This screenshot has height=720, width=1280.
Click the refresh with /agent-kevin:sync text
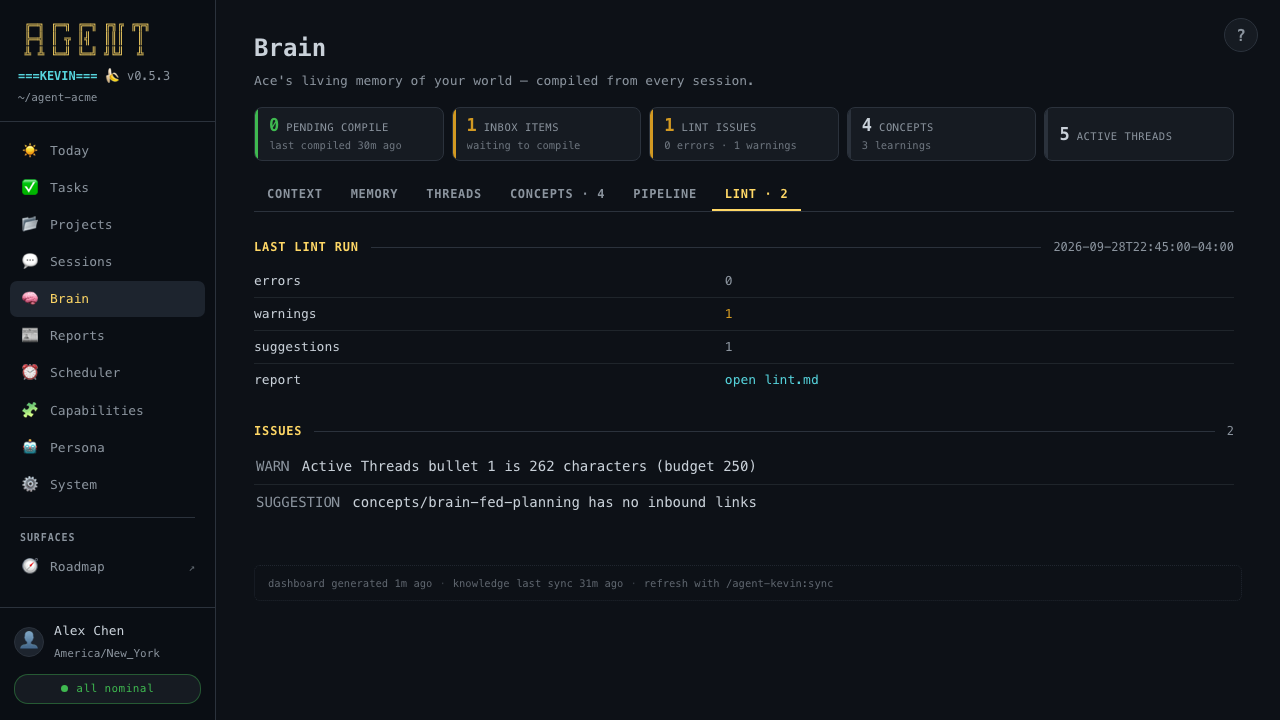tap(738, 584)
